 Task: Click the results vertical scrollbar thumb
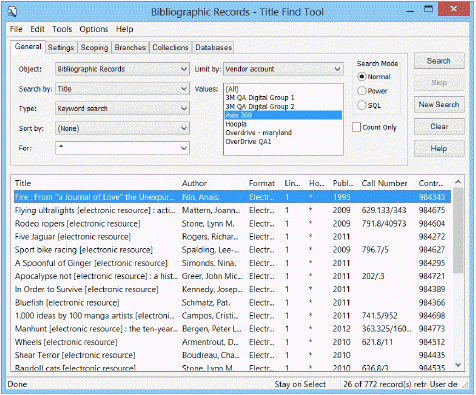pos(458,230)
